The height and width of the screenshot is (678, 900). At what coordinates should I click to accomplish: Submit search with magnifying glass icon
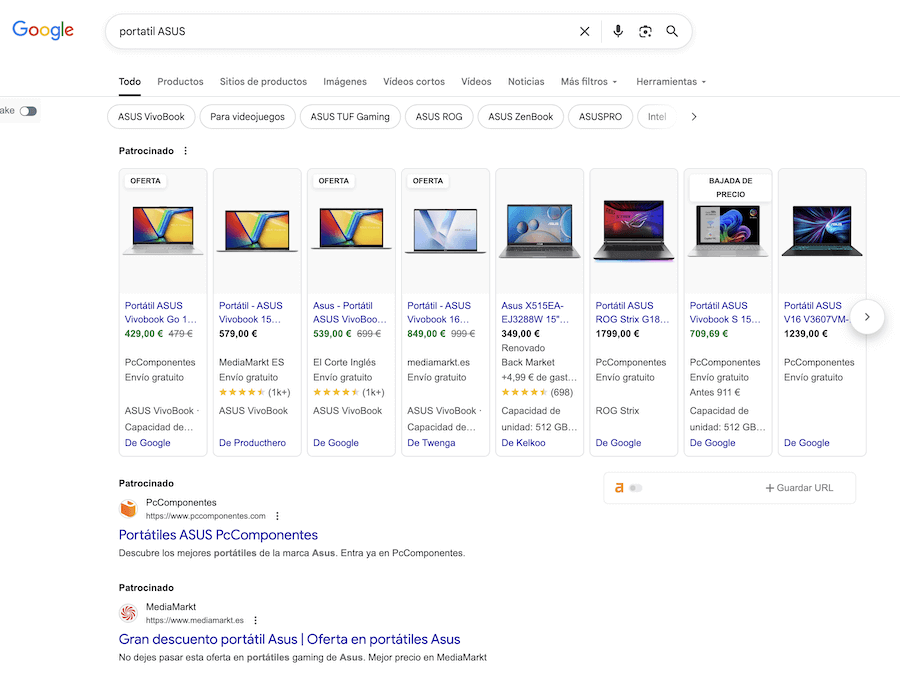tap(672, 31)
